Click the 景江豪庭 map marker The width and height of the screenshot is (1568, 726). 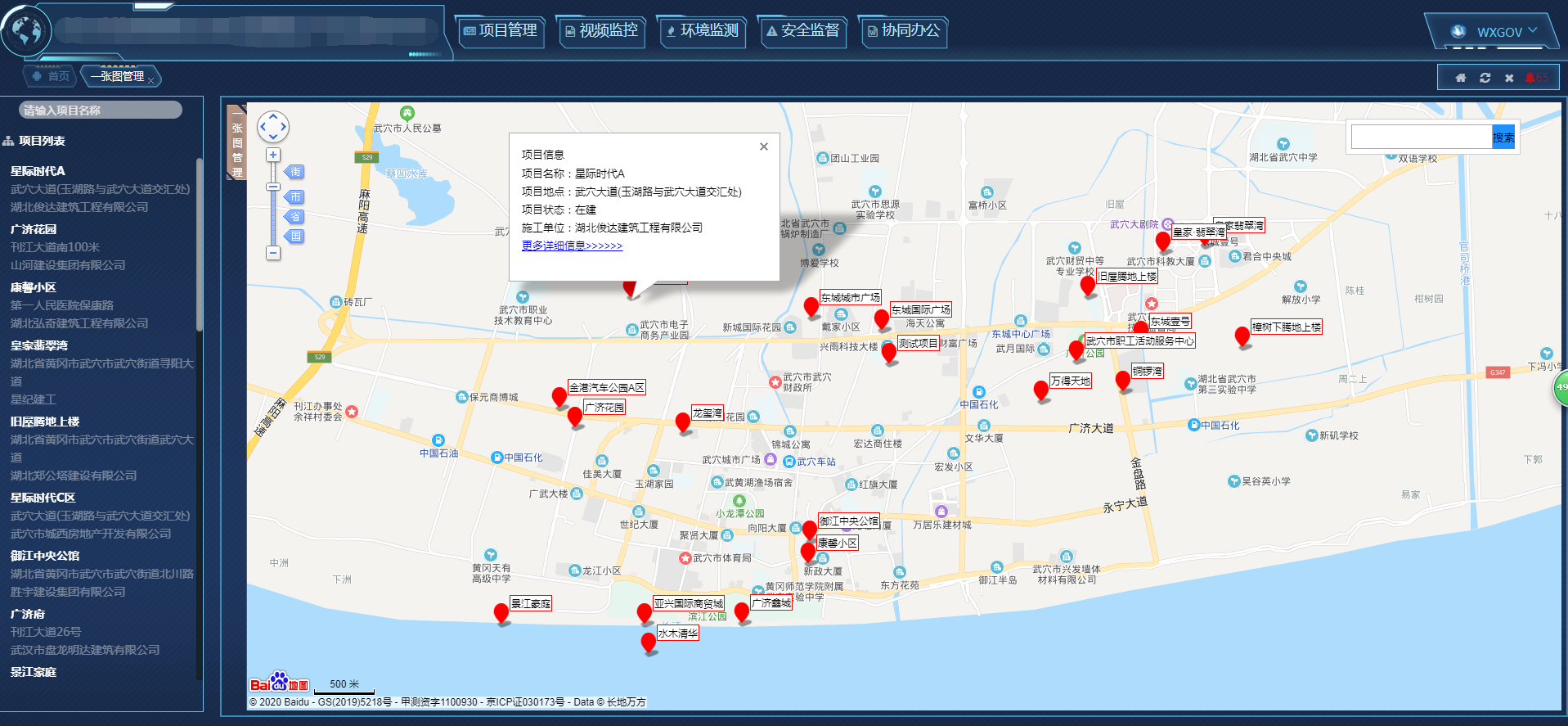click(x=501, y=613)
